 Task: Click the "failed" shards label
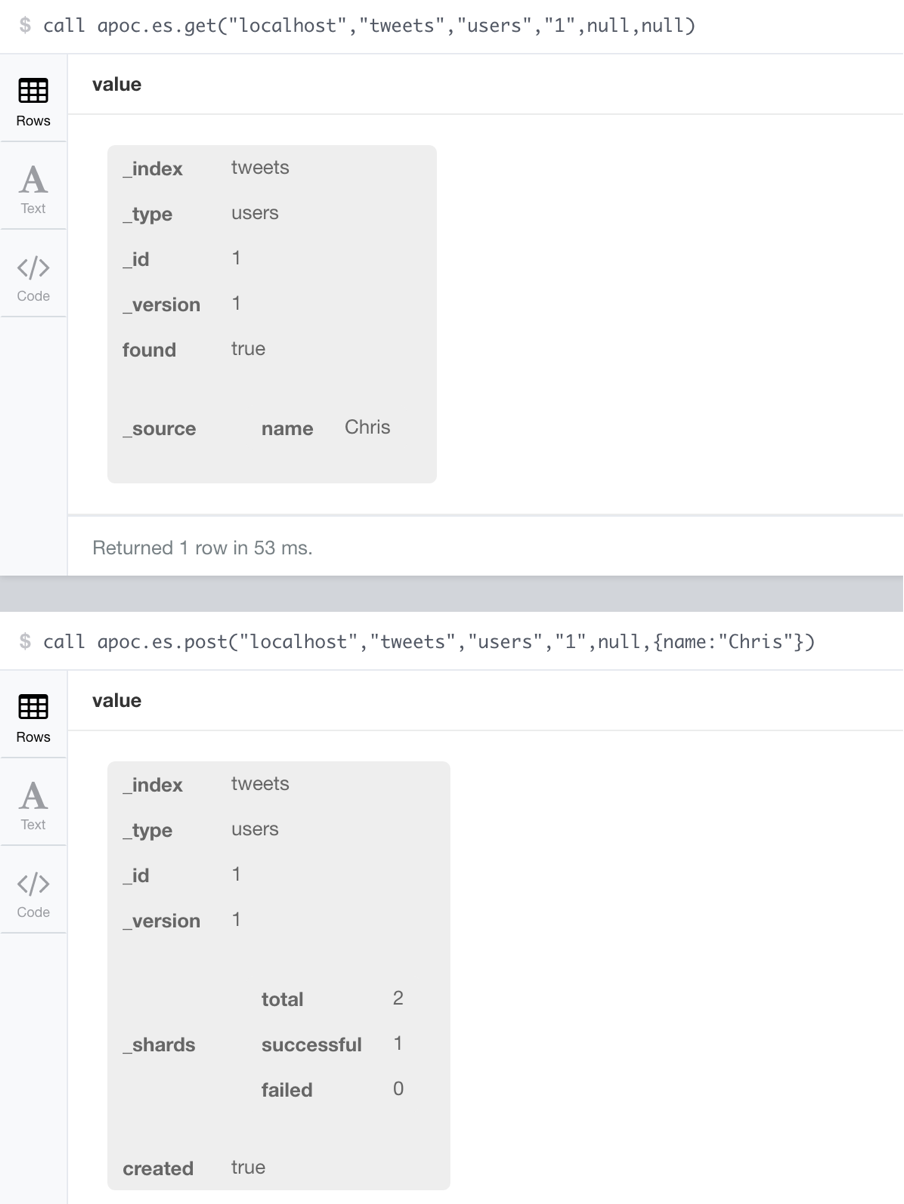pos(287,1090)
